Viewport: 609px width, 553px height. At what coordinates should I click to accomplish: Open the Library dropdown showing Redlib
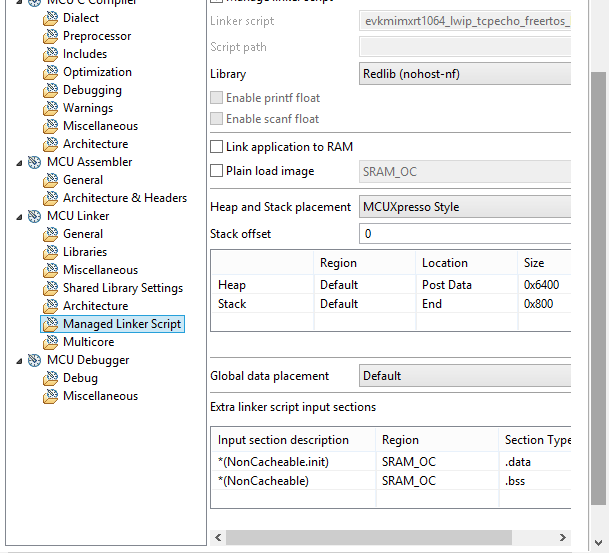tap(465, 74)
